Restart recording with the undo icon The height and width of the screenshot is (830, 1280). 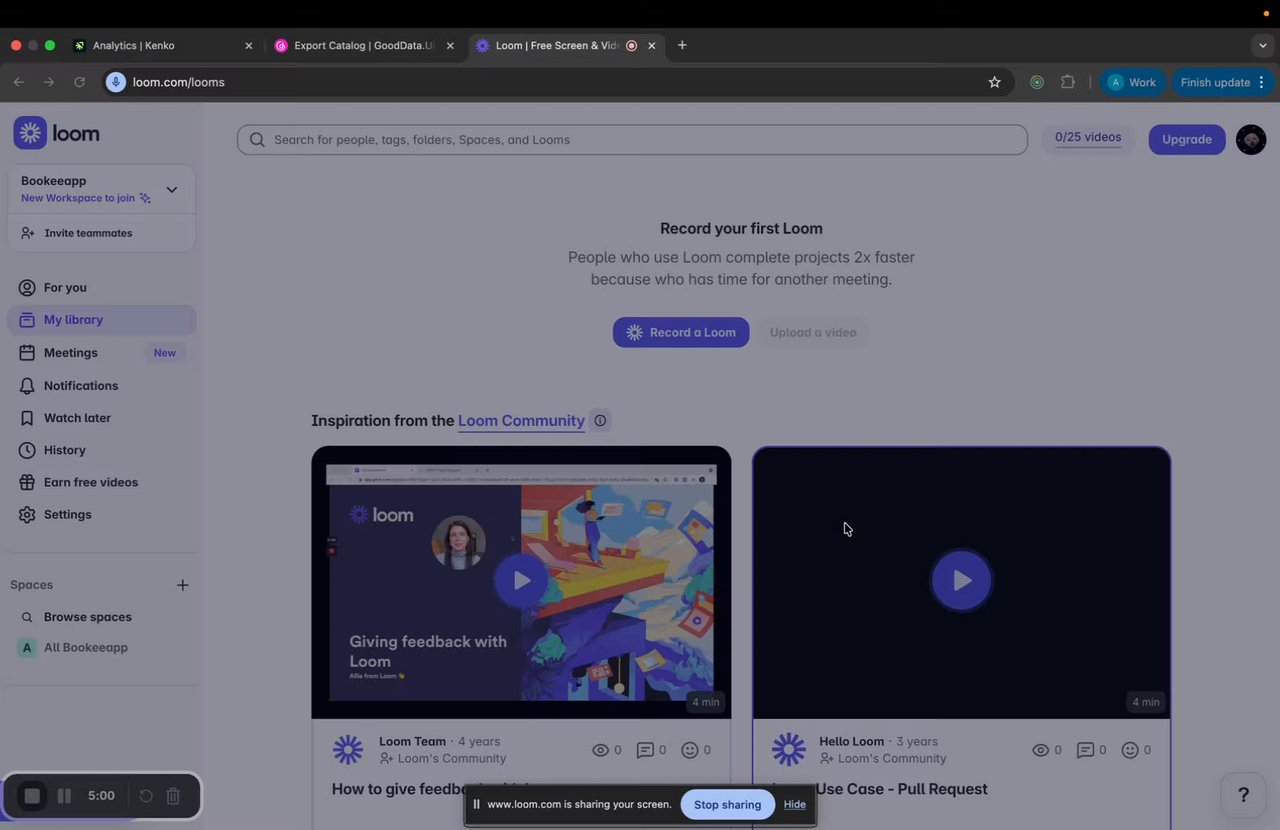[146, 796]
